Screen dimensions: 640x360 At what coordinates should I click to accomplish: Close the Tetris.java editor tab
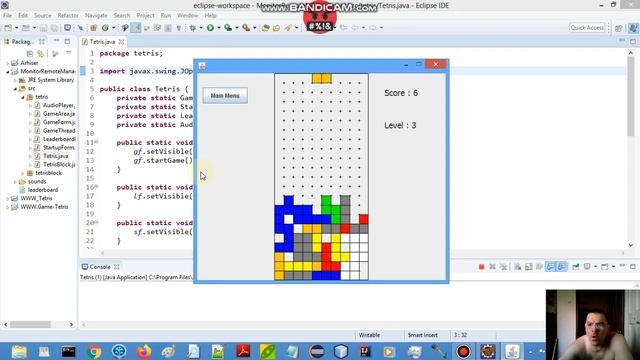point(121,42)
